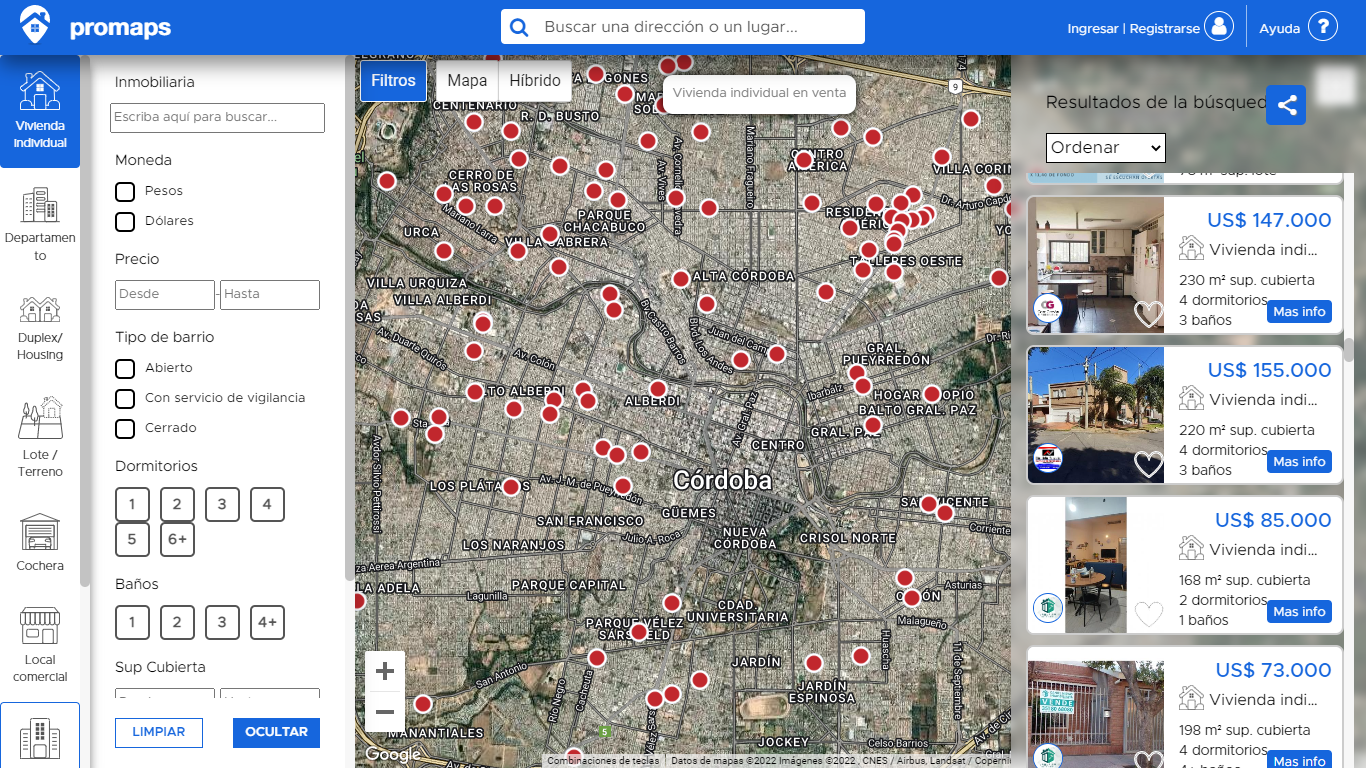Check the Cerrado neighborhood type
The image size is (1366, 768).
point(125,428)
